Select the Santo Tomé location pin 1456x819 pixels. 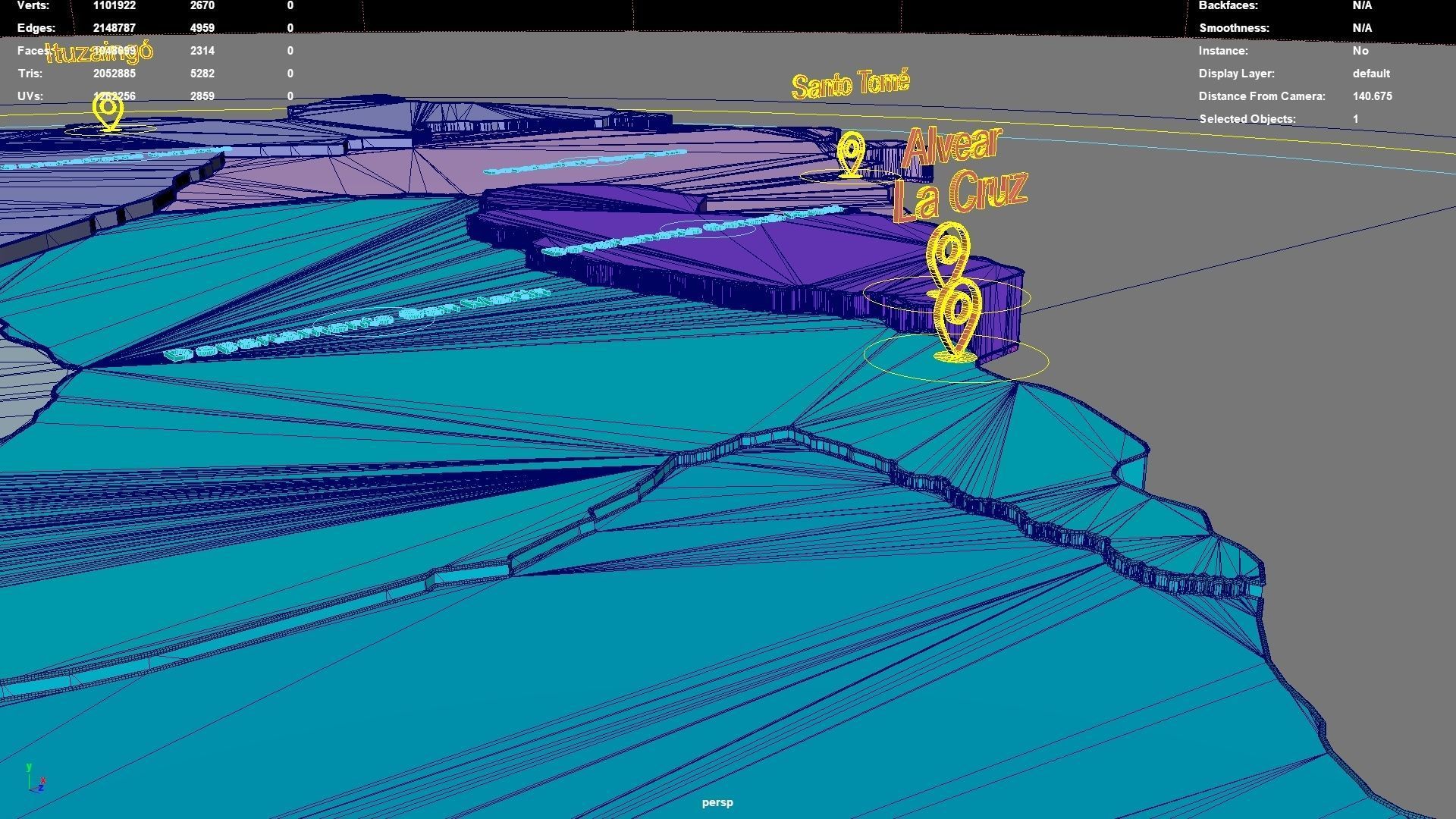pos(851,155)
